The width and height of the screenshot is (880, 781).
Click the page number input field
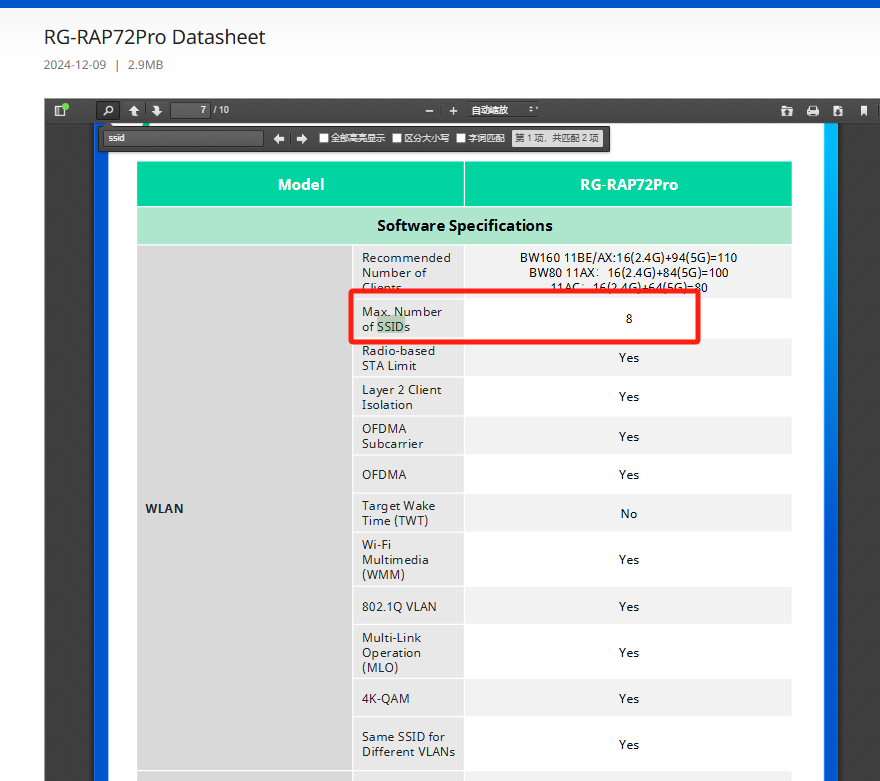point(189,110)
